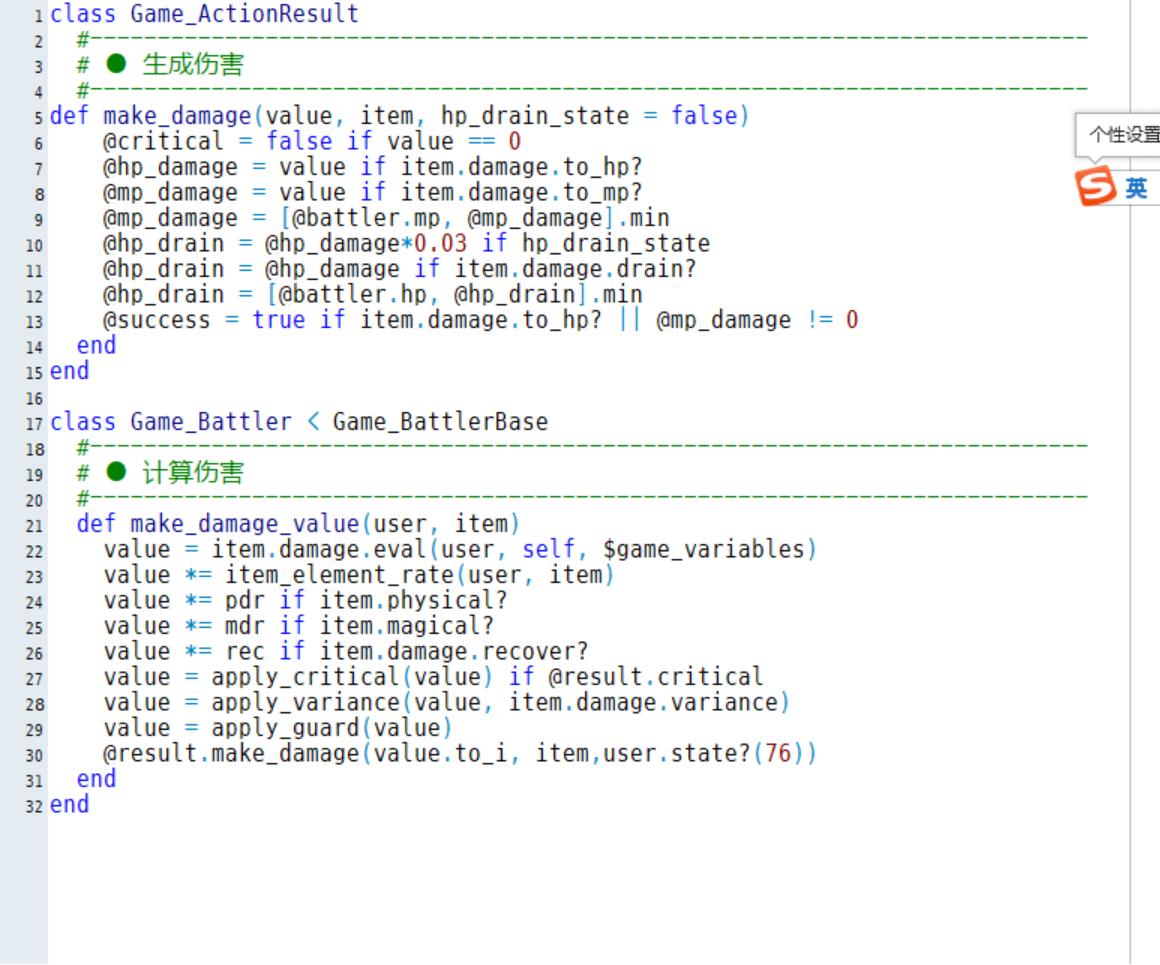The height and width of the screenshot is (965, 1160).
Task: Click the '@hp_damage = value if item.damage.to_hp?' line
Action: [x=372, y=167]
